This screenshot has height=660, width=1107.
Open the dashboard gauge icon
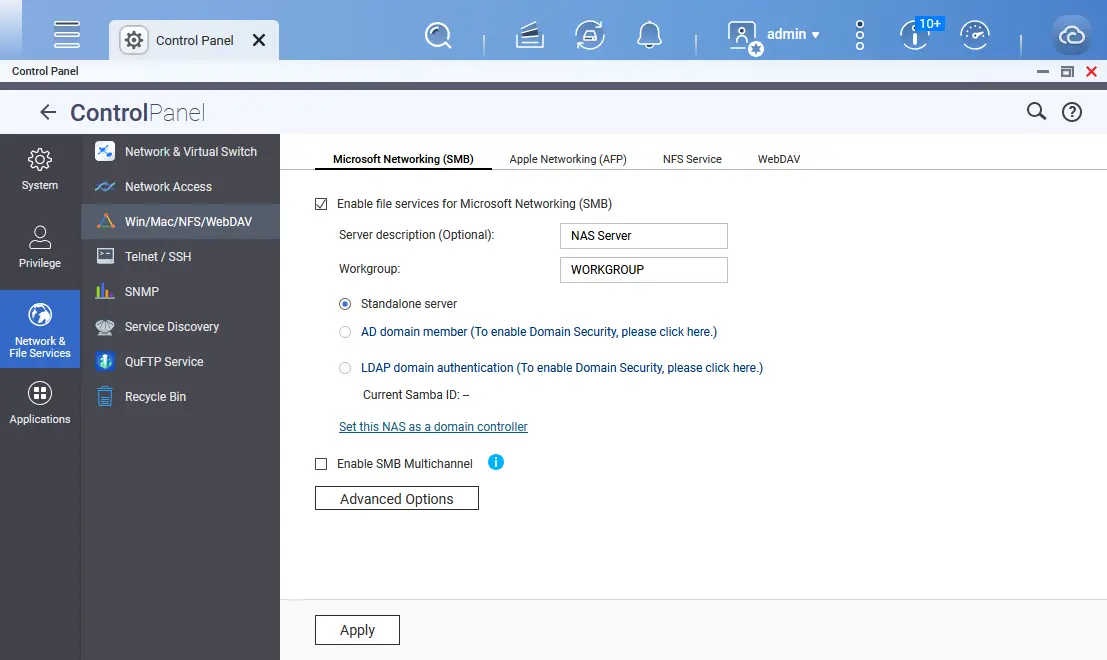(x=974, y=35)
